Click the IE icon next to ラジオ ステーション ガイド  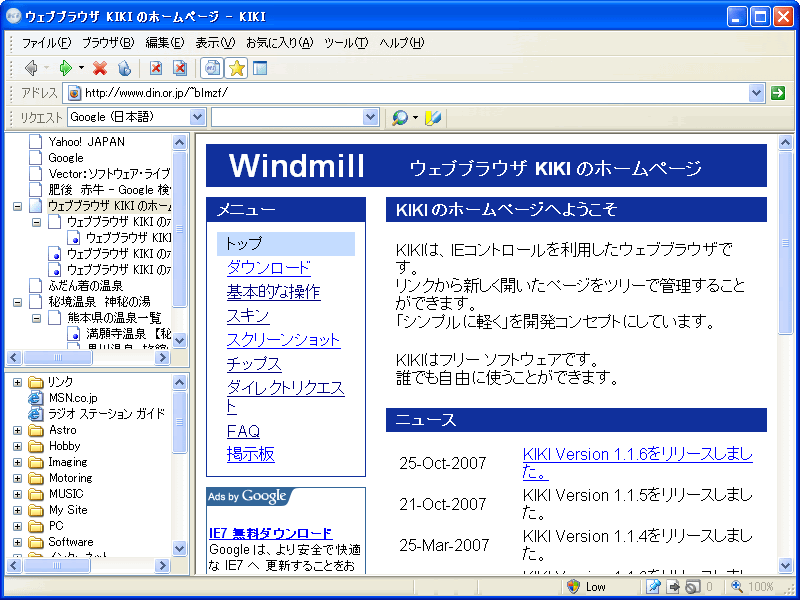click(x=36, y=414)
